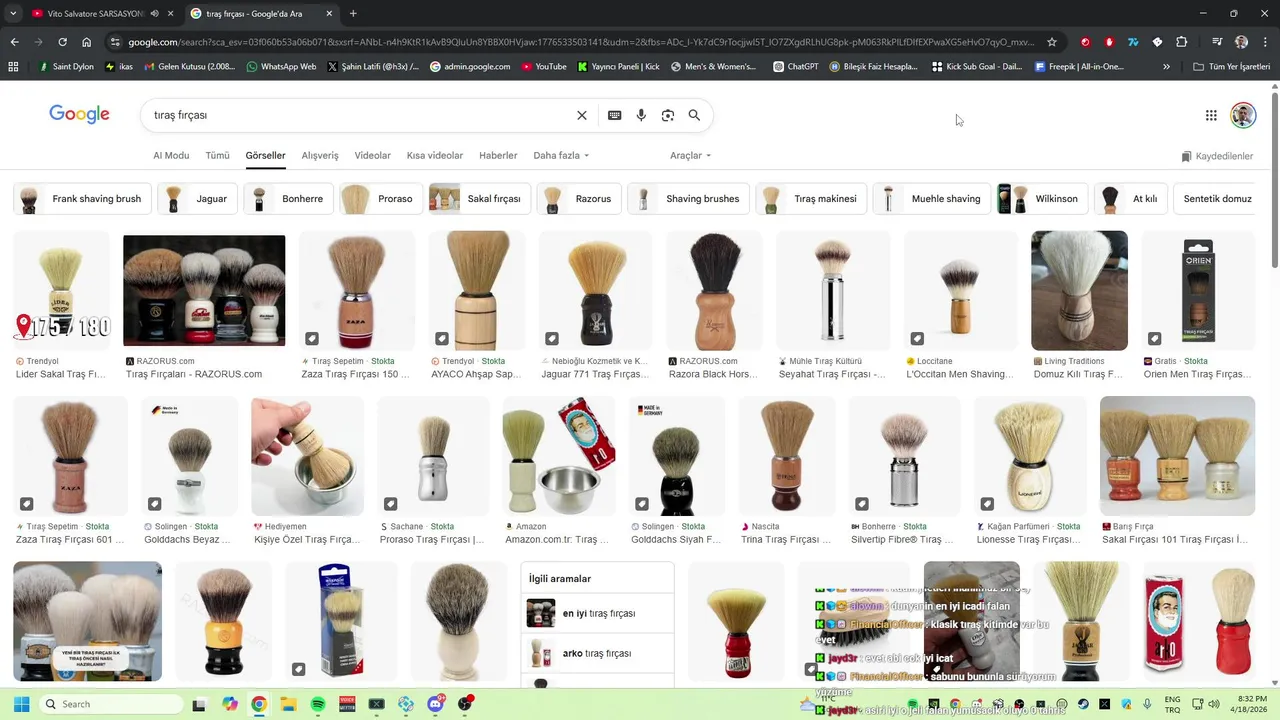Switch to the Videolar tab
1280x720 pixels.
point(373,156)
